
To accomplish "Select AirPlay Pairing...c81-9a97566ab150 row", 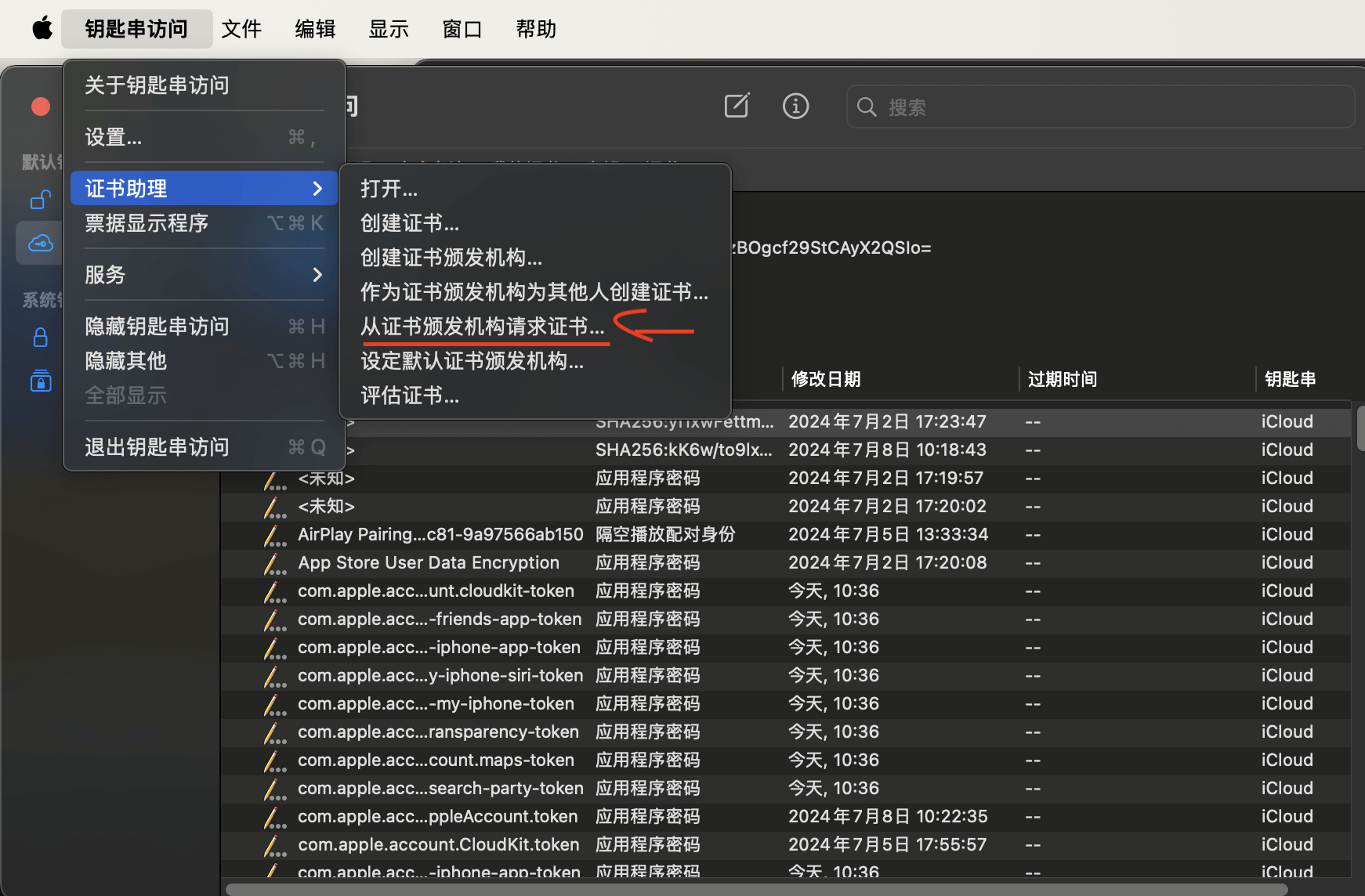I will tap(786, 534).
